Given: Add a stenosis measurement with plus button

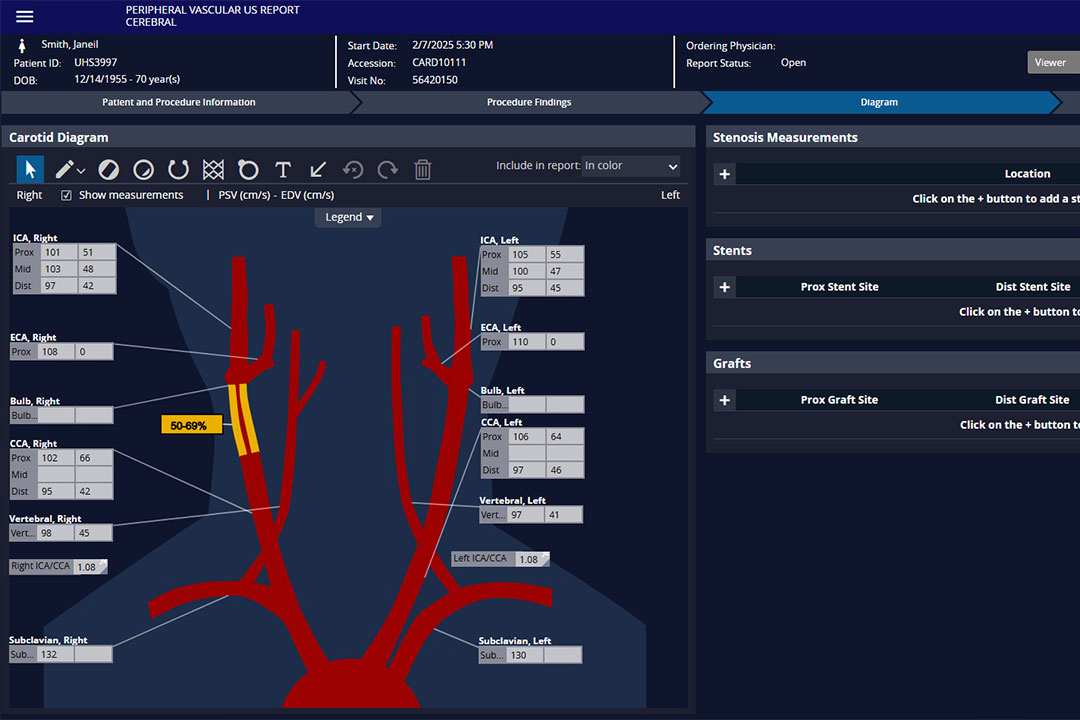Looking at the screenshot, I should point(725,174).
